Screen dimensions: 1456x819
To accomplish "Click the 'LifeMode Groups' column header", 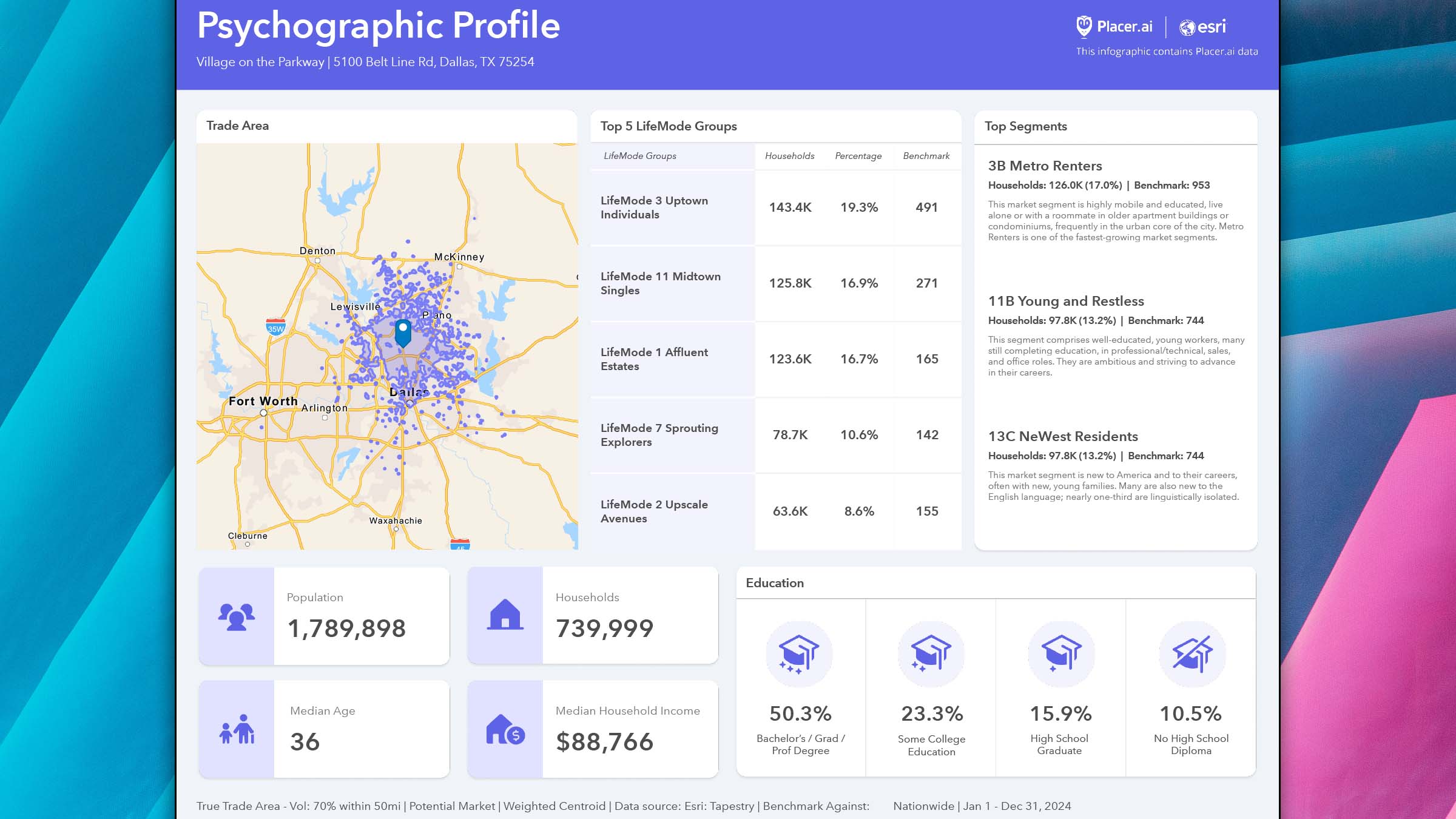I will pos(639,156).
